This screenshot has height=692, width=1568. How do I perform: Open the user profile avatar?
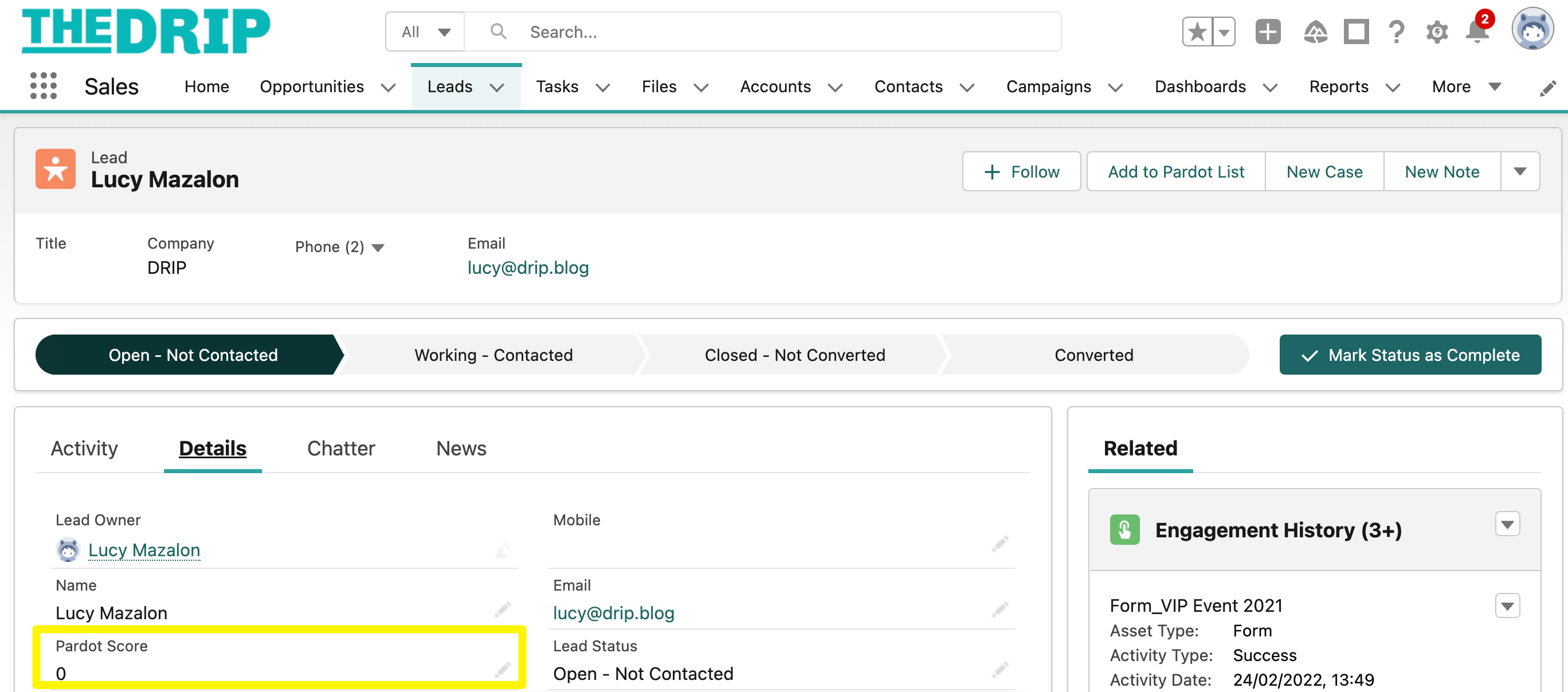[1532, 29]
